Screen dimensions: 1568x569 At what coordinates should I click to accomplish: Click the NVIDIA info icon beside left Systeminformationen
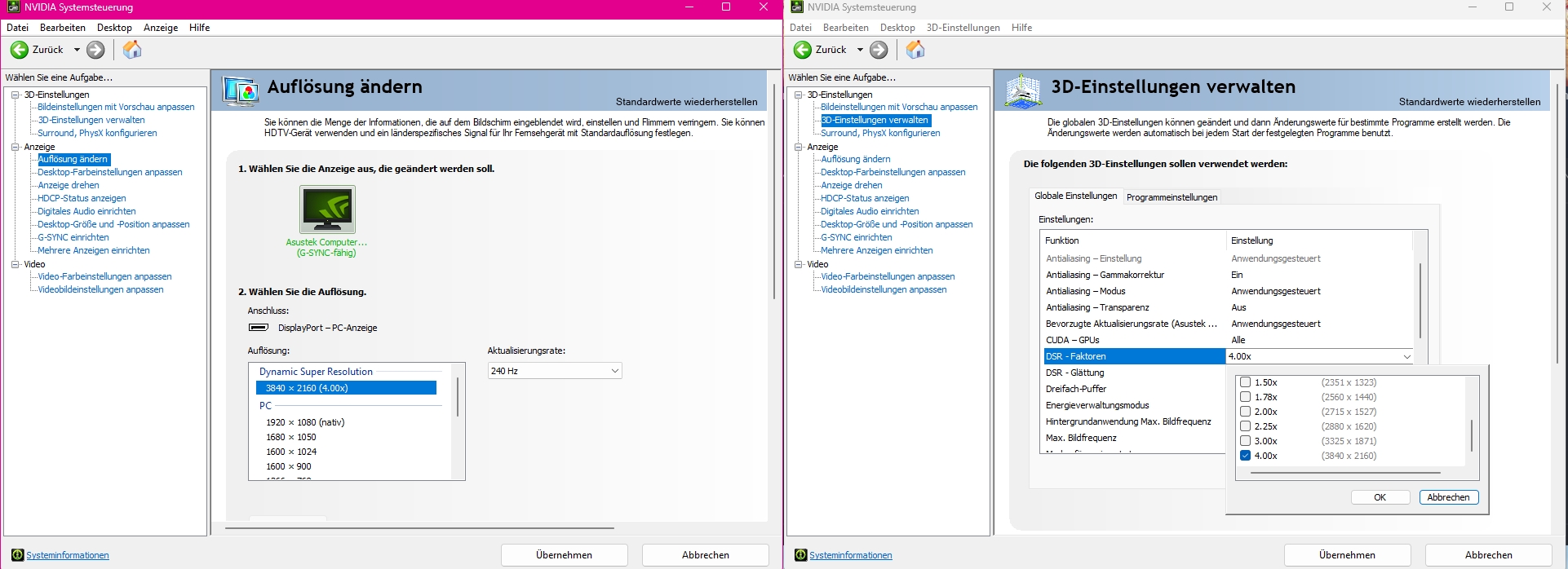point(18,555)
